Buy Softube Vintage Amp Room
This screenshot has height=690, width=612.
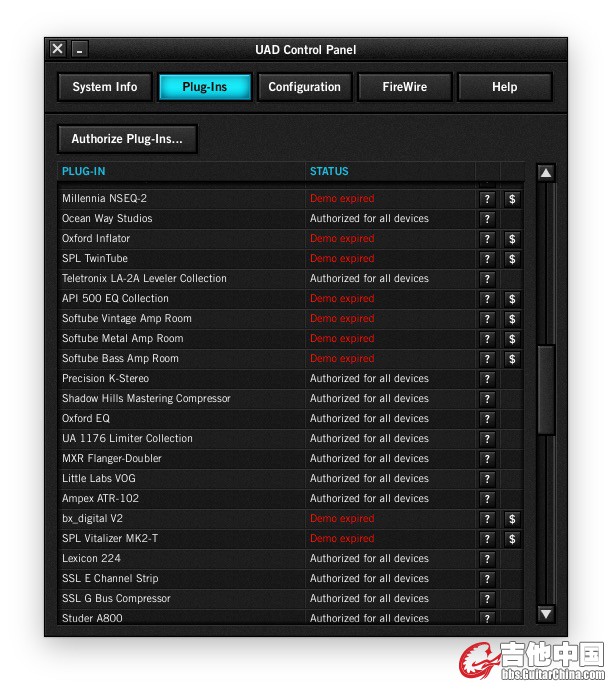512,319
